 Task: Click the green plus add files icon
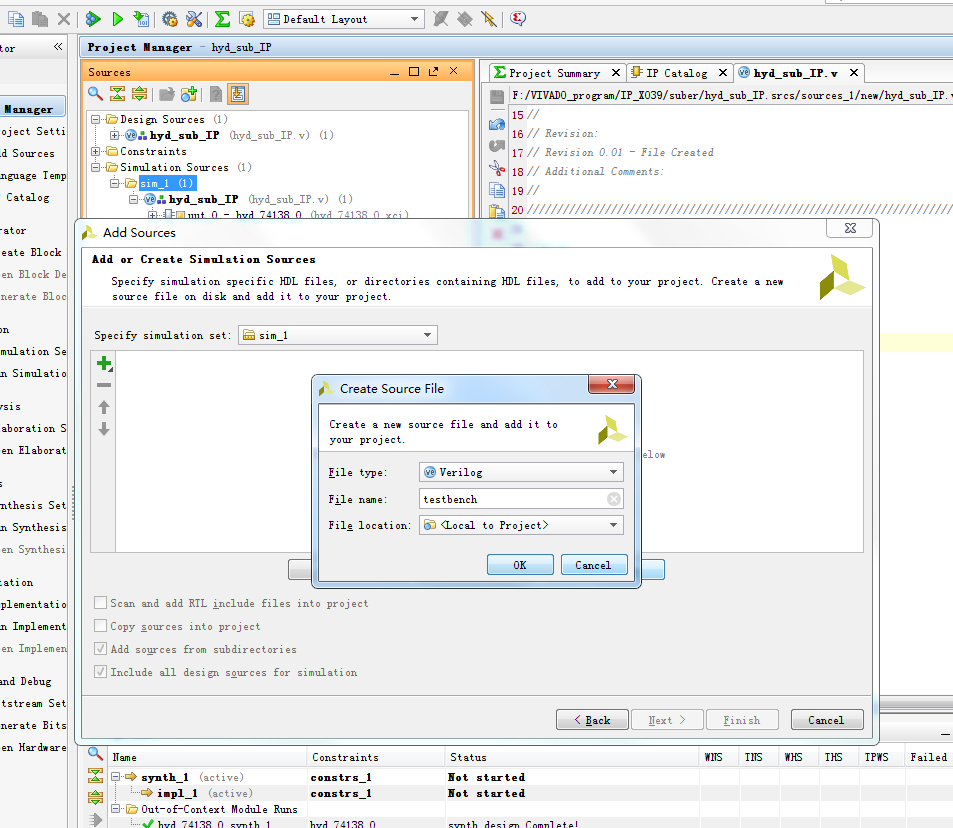point(103,364)
